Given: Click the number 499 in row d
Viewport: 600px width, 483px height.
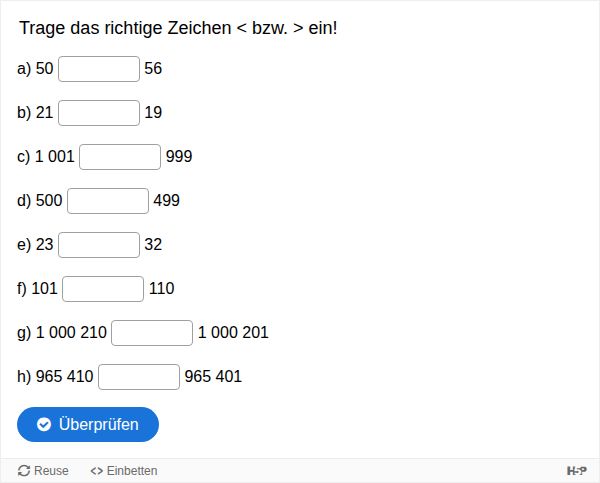Looking at the screenshot, I should point(166,201).
